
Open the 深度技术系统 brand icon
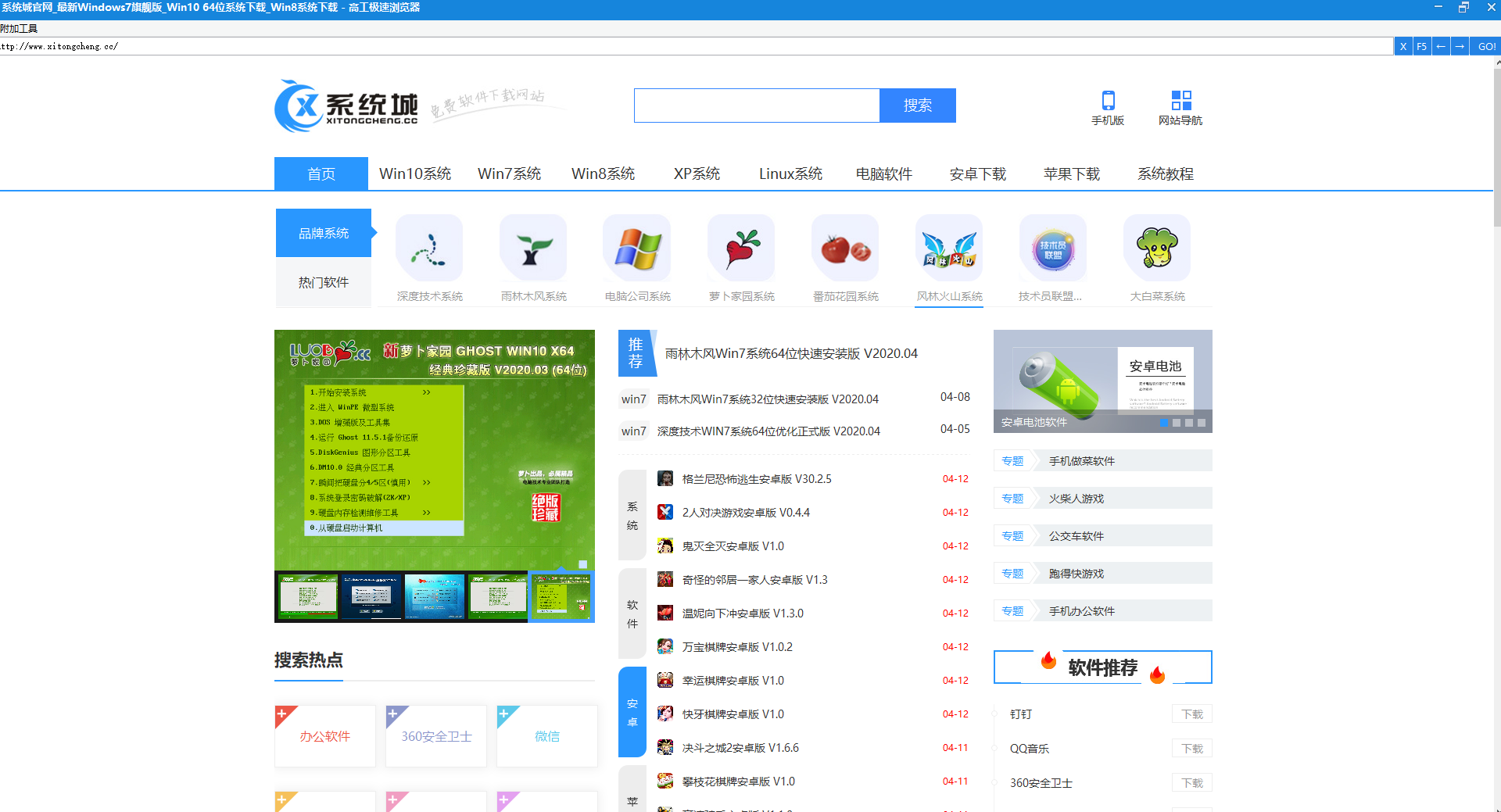pyautogui.click(x=429, y=249)
